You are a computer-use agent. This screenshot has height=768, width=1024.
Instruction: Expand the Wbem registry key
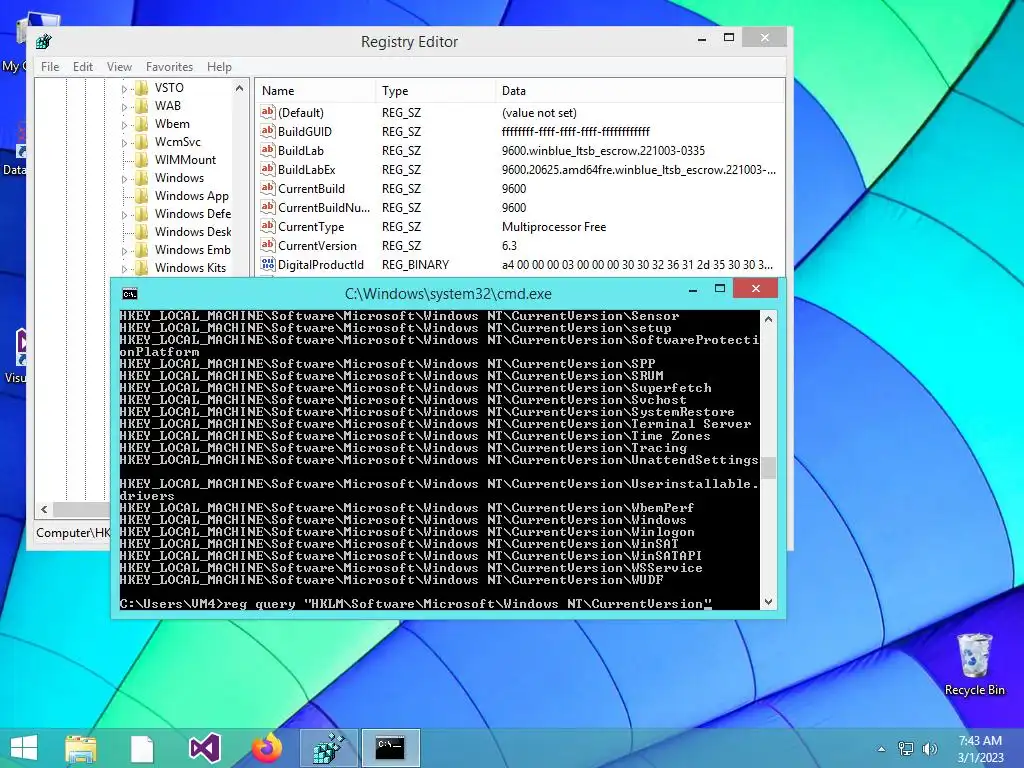(124, 124)
